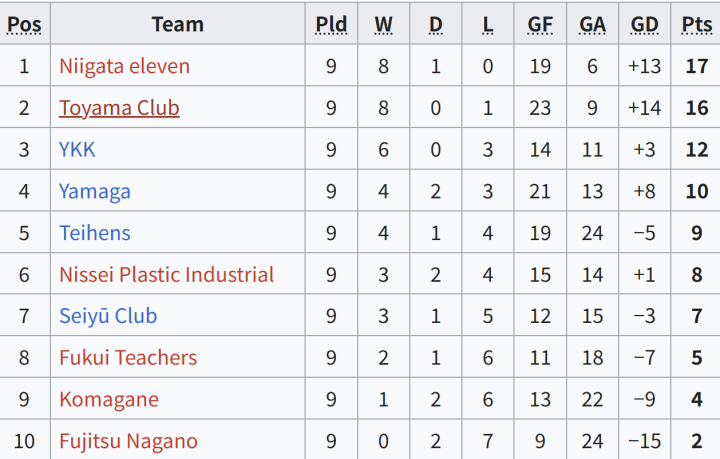
Task: Click the Team column header
Action: point(178,24)
